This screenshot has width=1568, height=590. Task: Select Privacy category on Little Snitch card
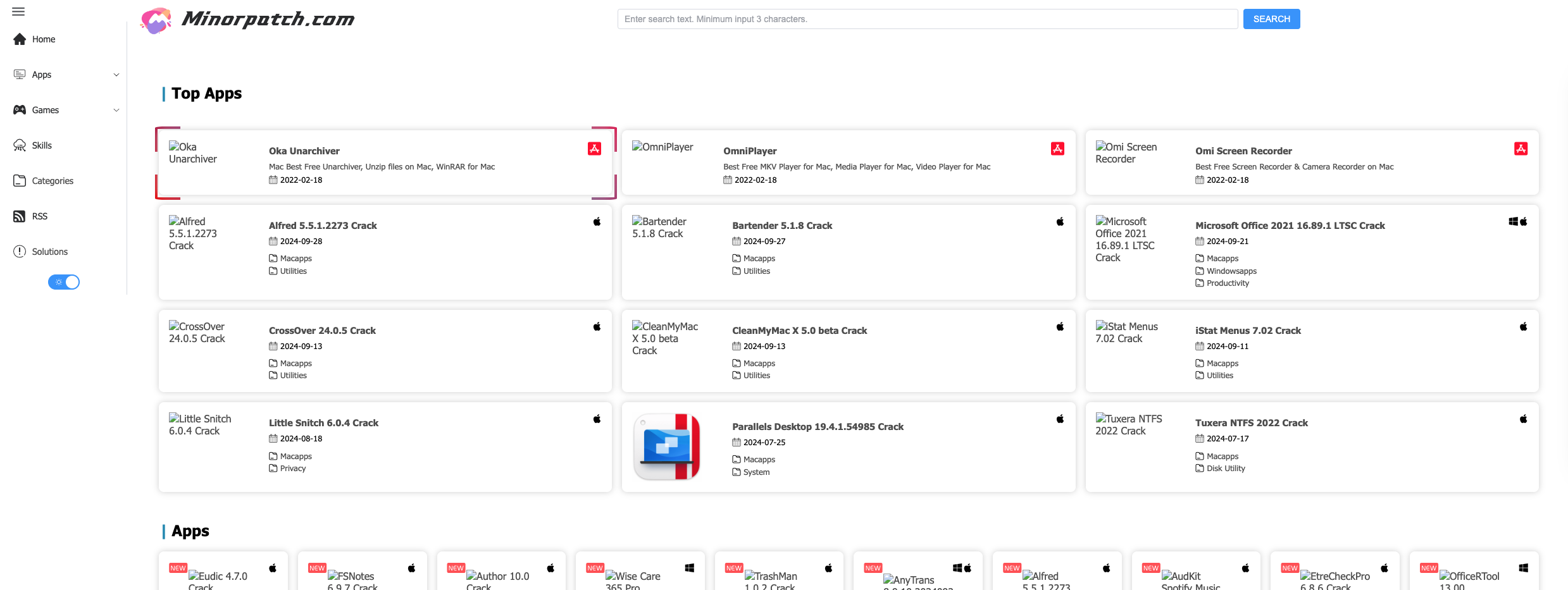293,469
